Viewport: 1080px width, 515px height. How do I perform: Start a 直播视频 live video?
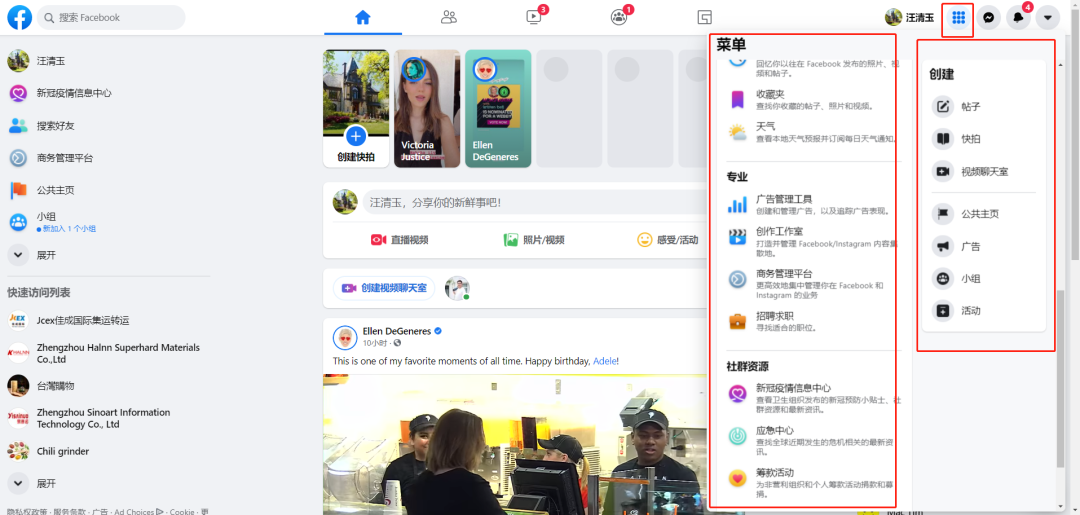pyautogui.click(x=399, y=240)
